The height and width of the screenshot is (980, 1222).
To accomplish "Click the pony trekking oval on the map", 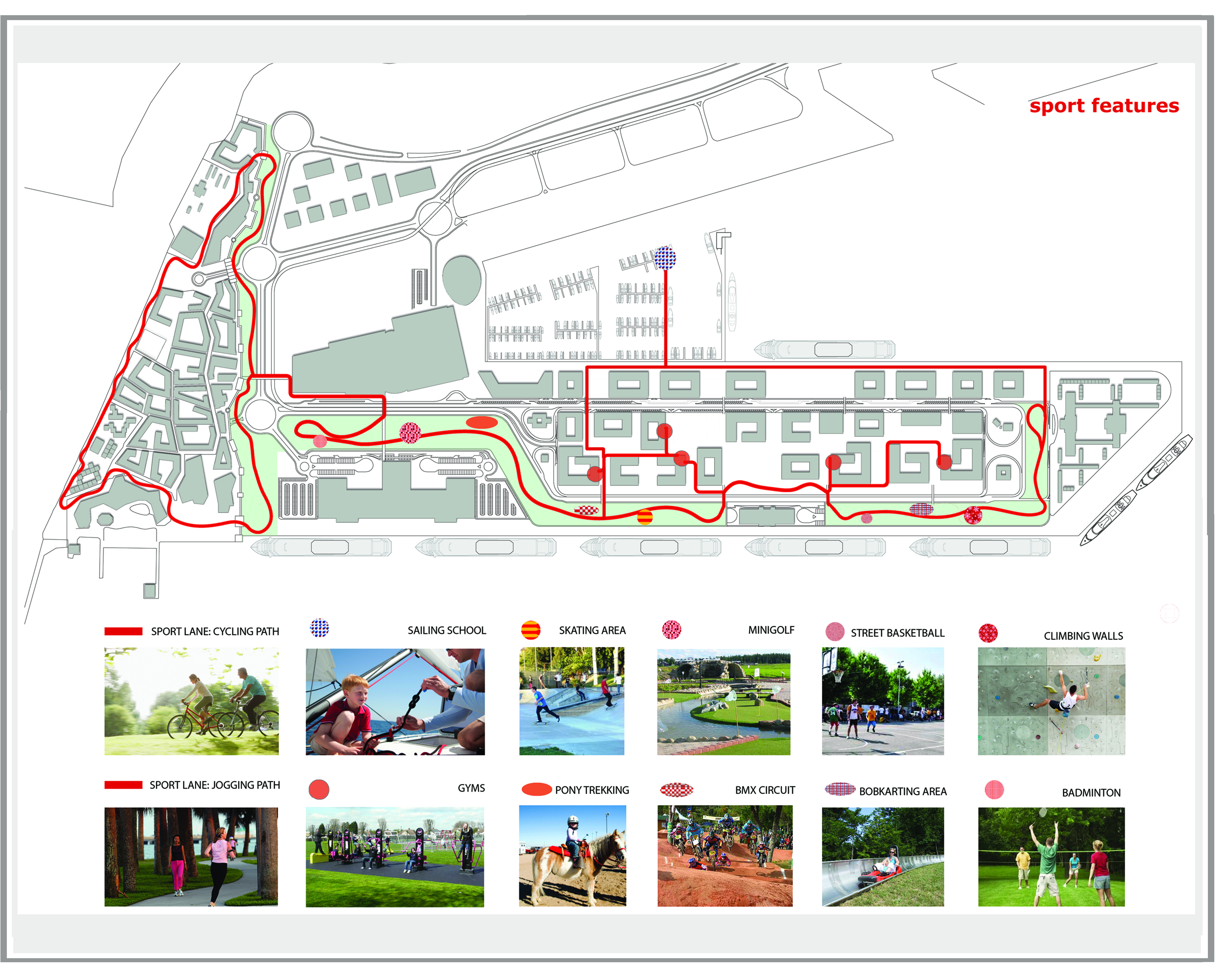I will [482, 422].
